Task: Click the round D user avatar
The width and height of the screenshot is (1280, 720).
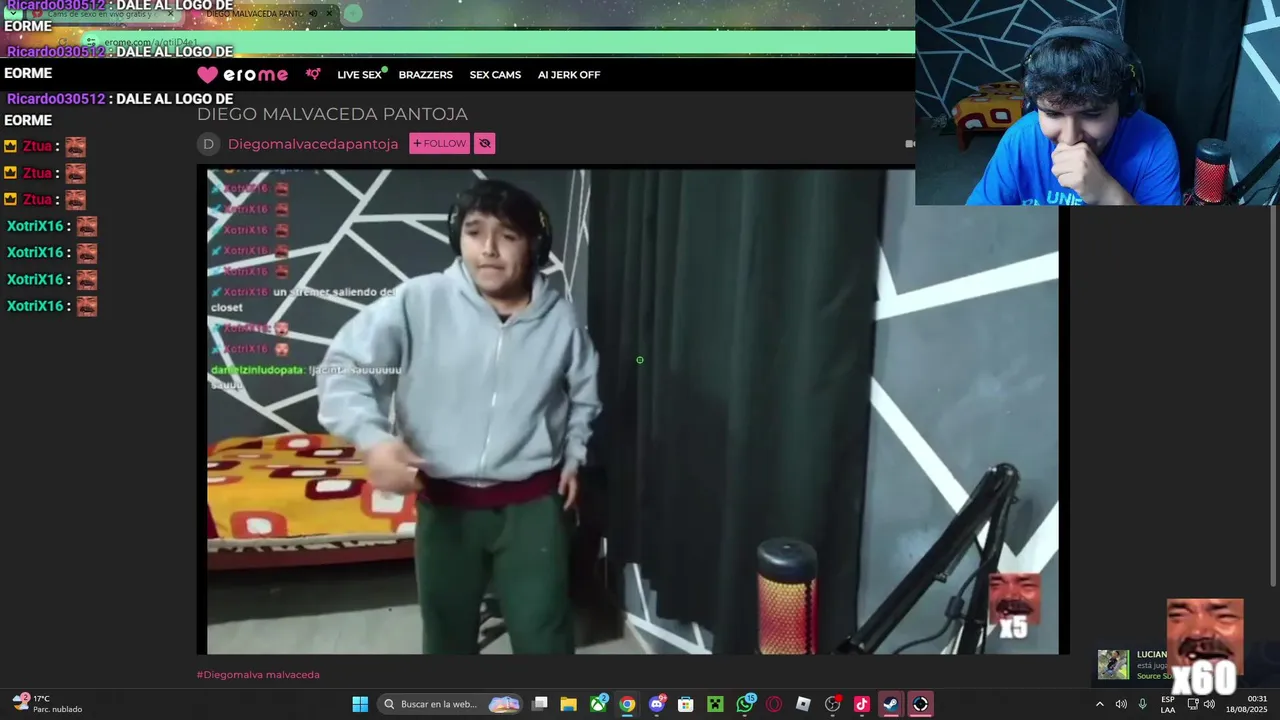Action: (x=208, y=144)
